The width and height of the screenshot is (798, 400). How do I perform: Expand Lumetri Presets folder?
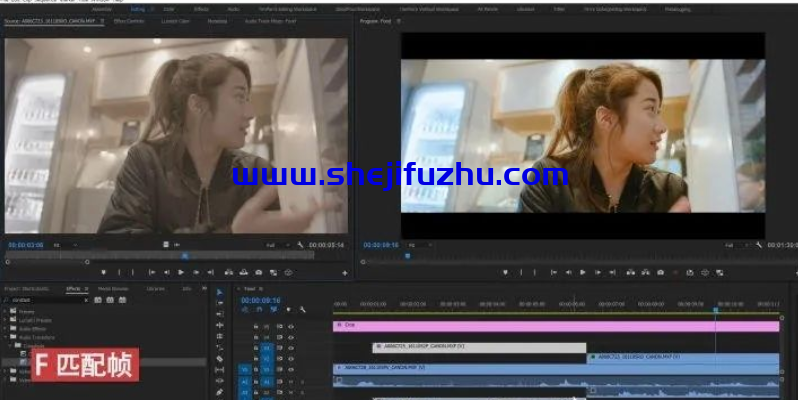pos(6,320)
